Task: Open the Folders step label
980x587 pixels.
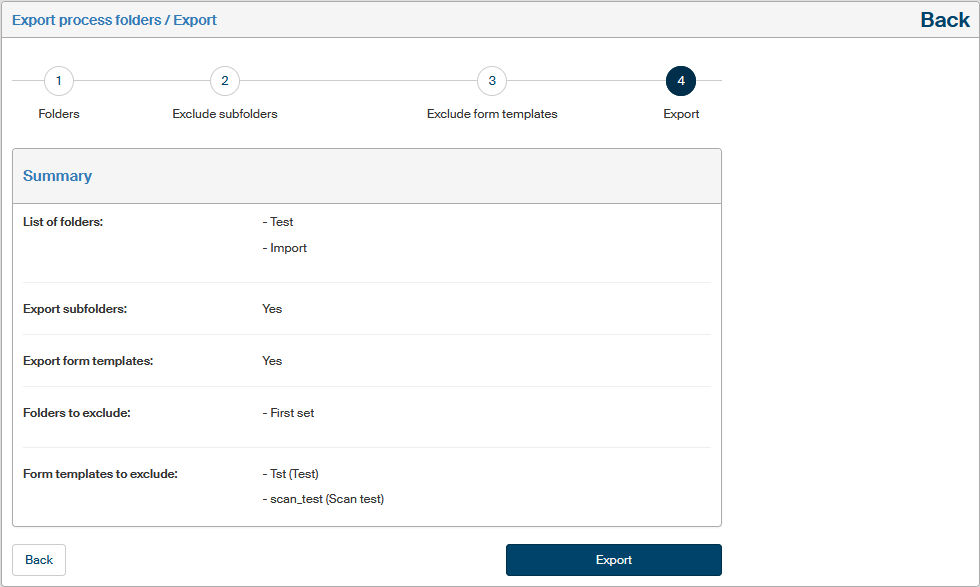Action: [59, 114]
